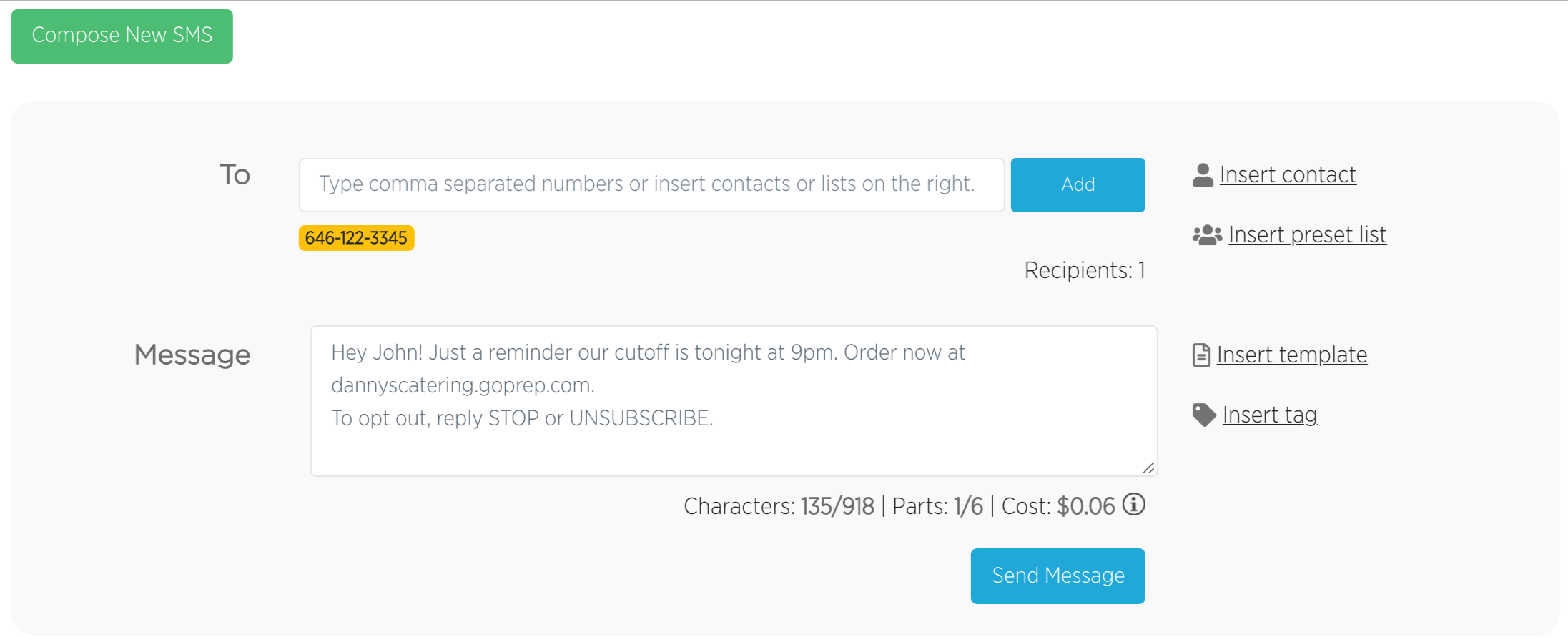Open the Insert contact link
1568x637 pixels.
(1288, 174)
